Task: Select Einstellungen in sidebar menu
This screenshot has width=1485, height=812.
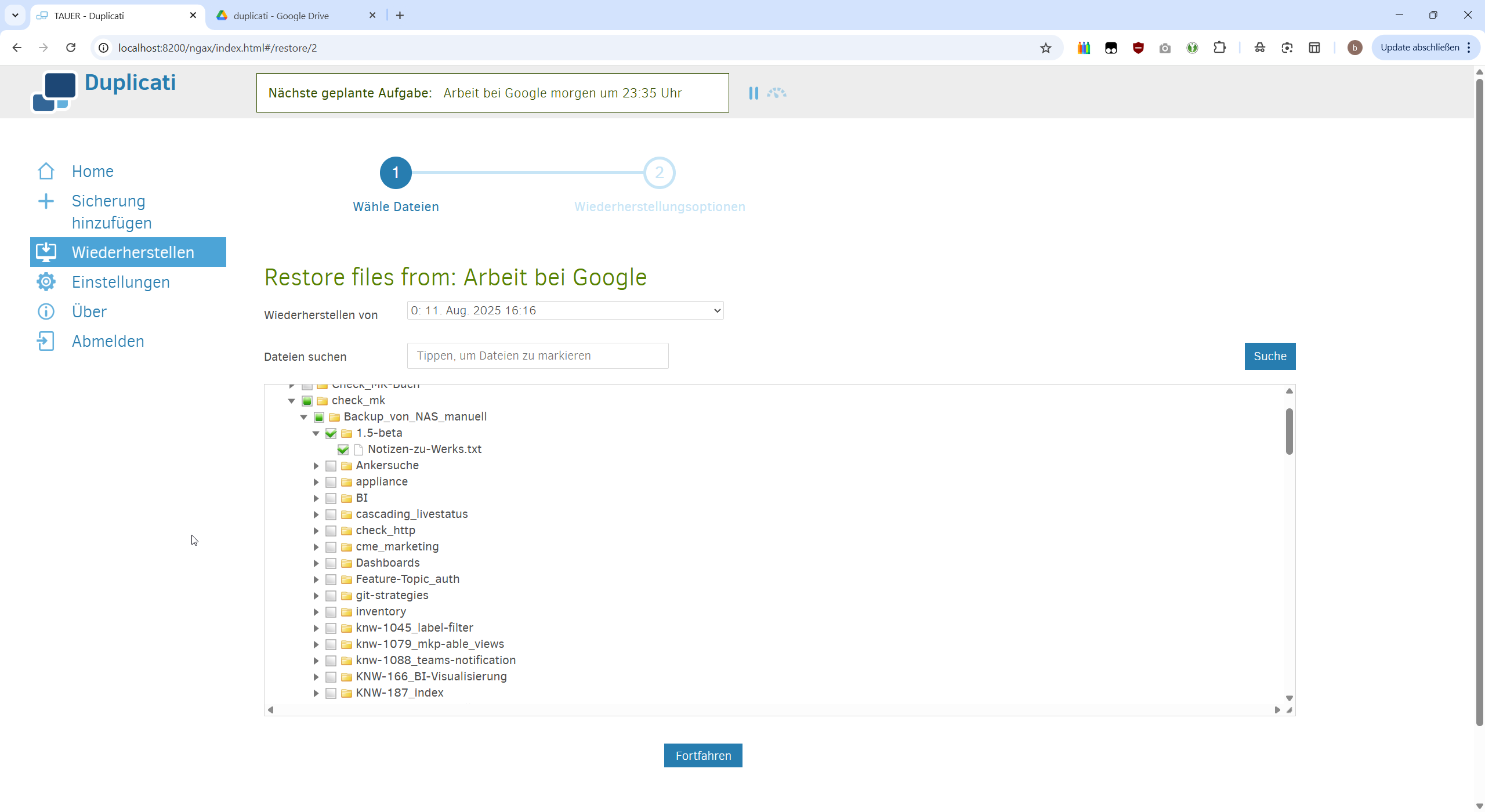Action: coord(121,282)
